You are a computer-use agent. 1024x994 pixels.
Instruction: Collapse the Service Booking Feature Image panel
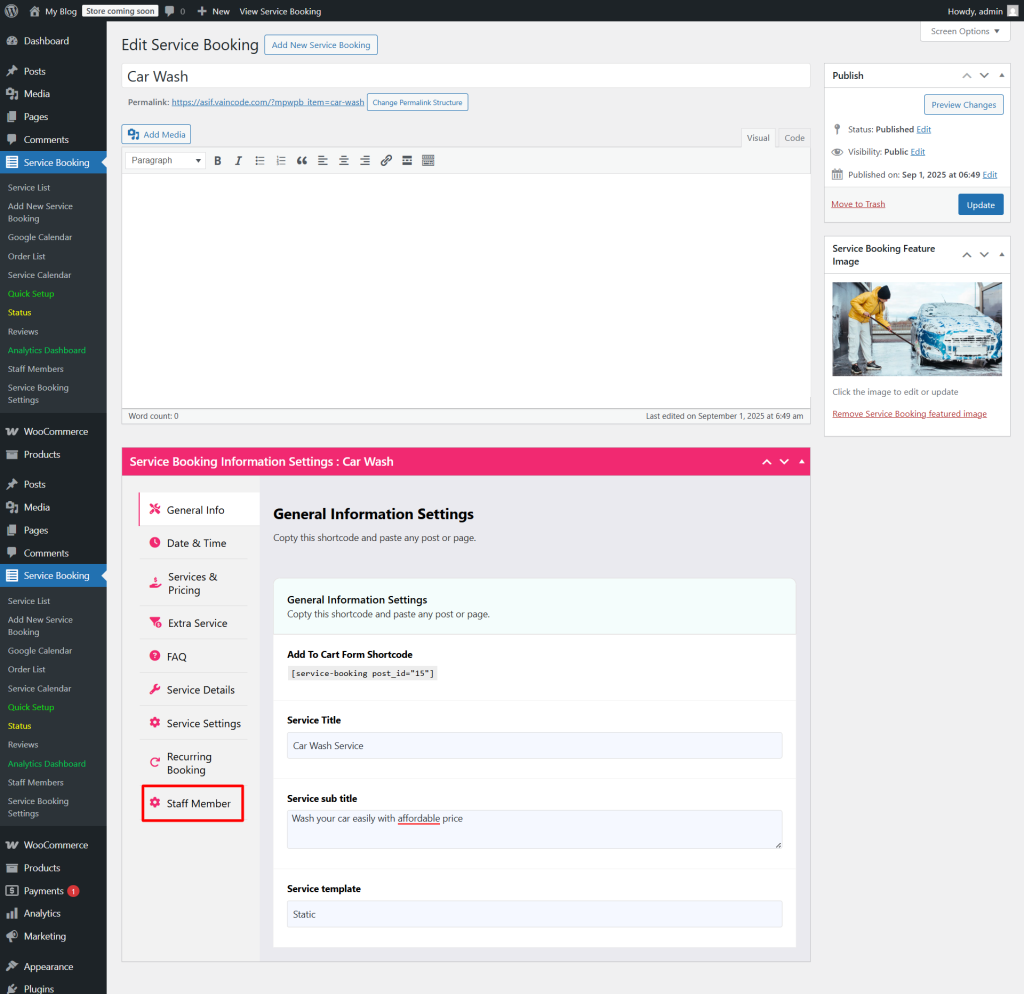1002,255
